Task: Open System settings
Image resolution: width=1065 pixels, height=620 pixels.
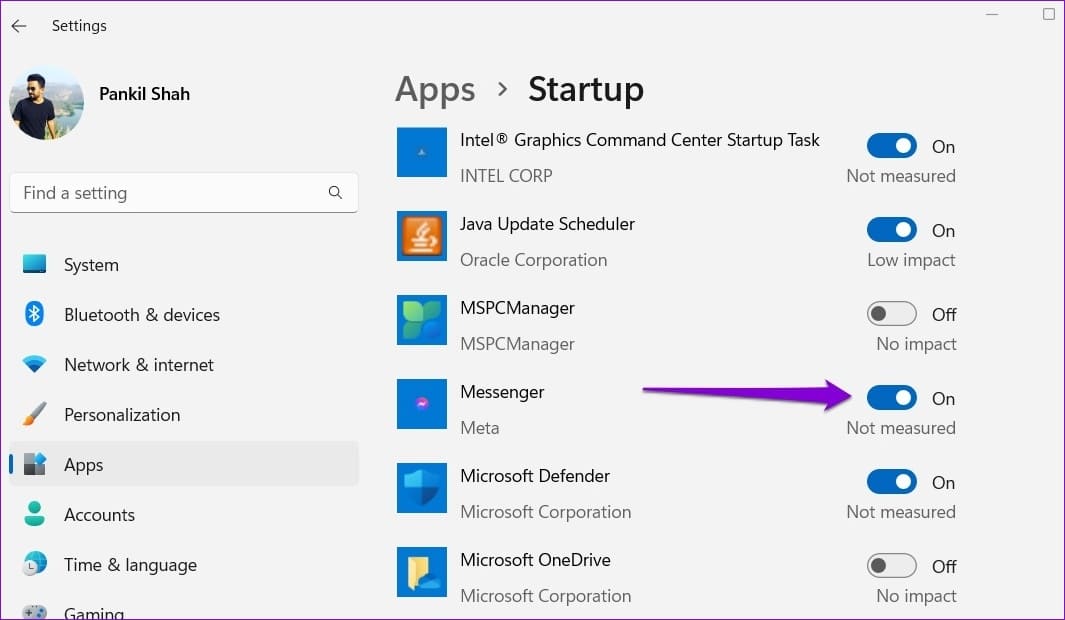Action: (91, 265)
